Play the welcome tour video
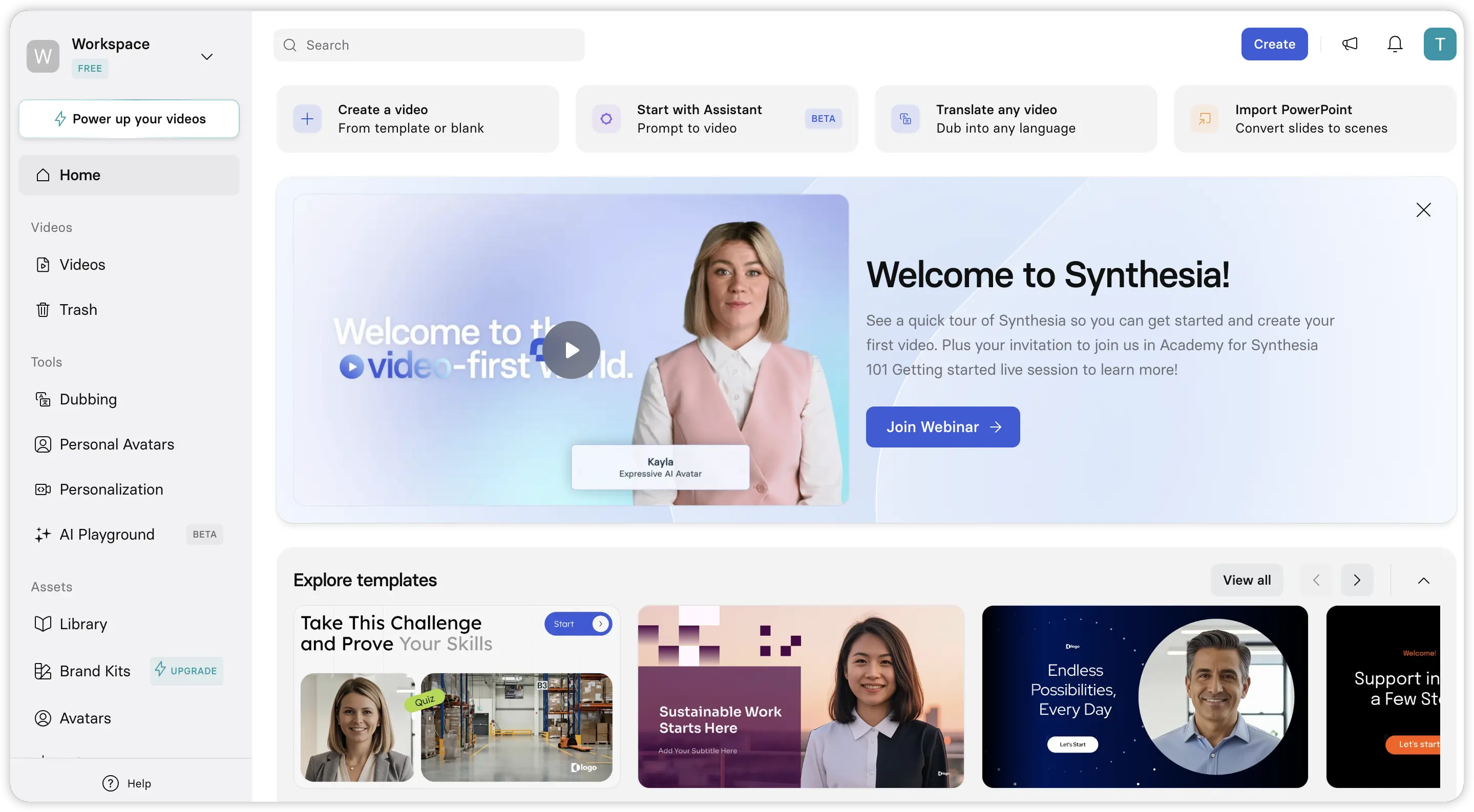 tap(571, 350)
